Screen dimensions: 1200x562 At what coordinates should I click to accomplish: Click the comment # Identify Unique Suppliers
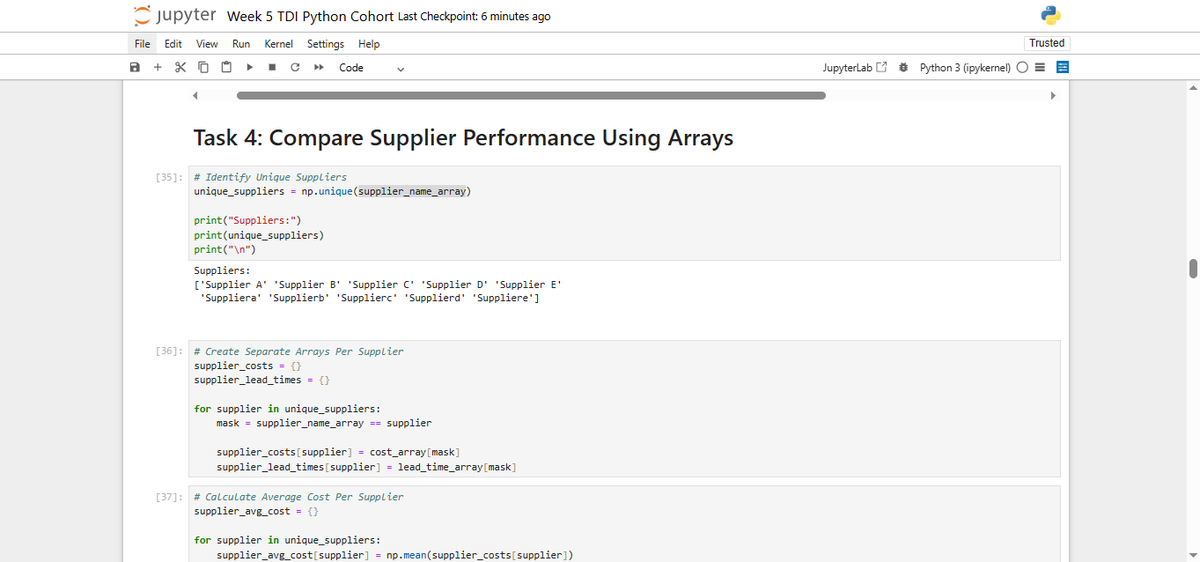pyautogui.click(x=270, y=176)
